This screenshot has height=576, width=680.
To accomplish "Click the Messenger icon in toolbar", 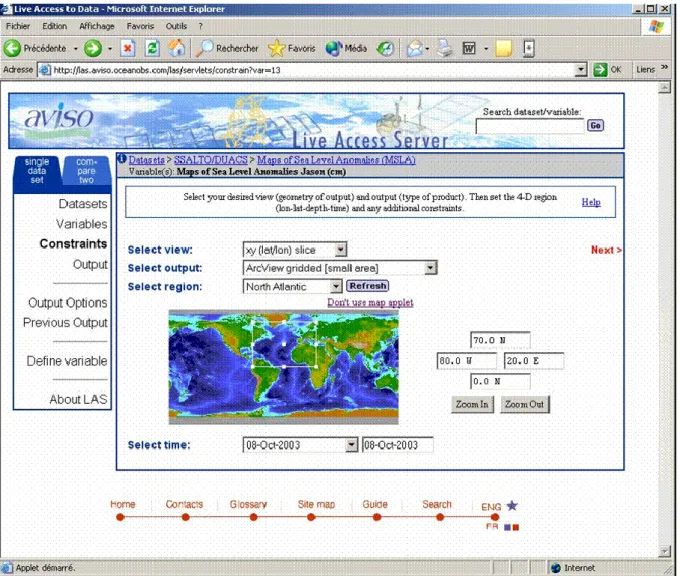I will pos(529,48).
